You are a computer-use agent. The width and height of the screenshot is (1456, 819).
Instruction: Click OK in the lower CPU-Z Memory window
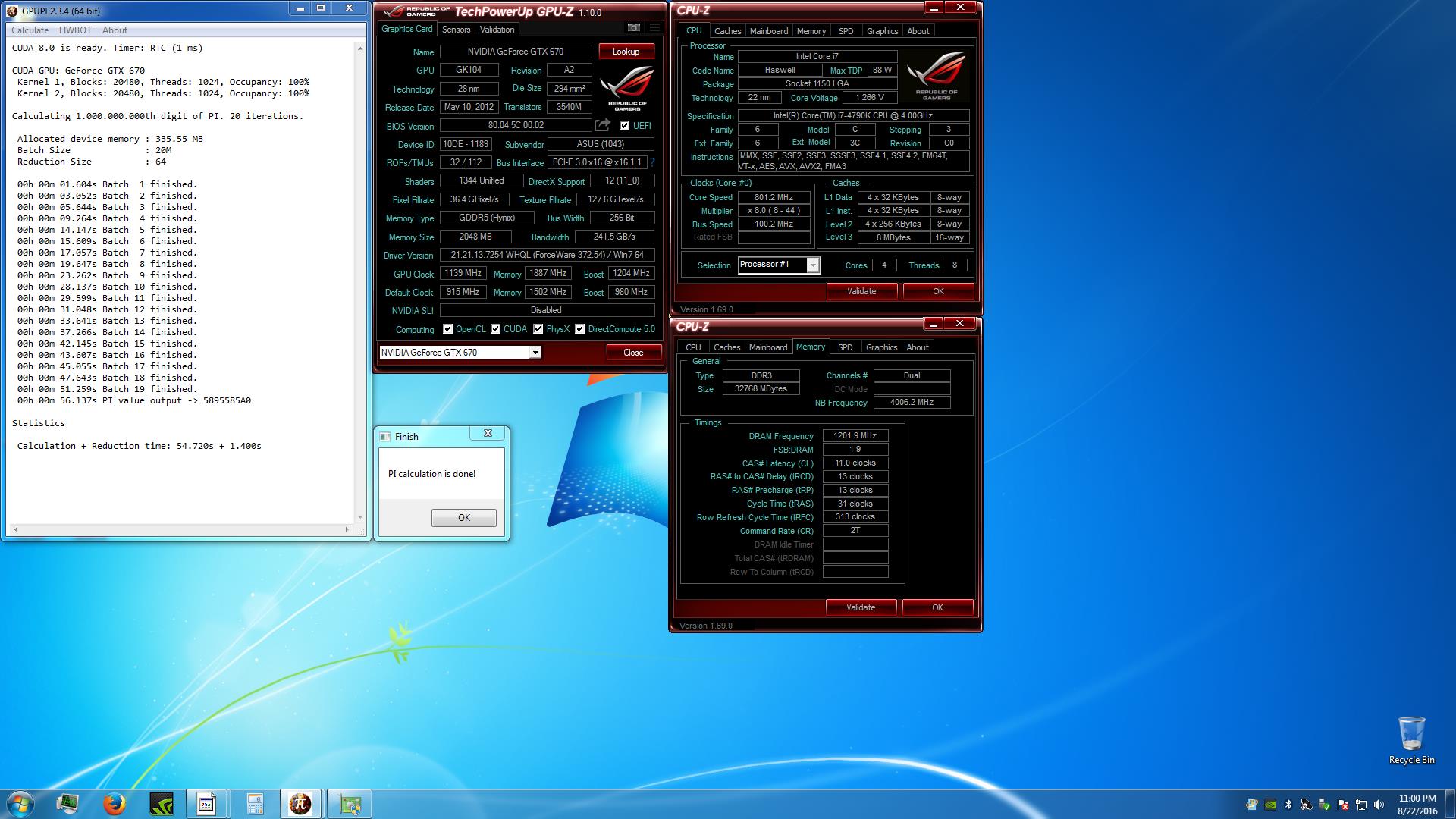click(937, 607)
